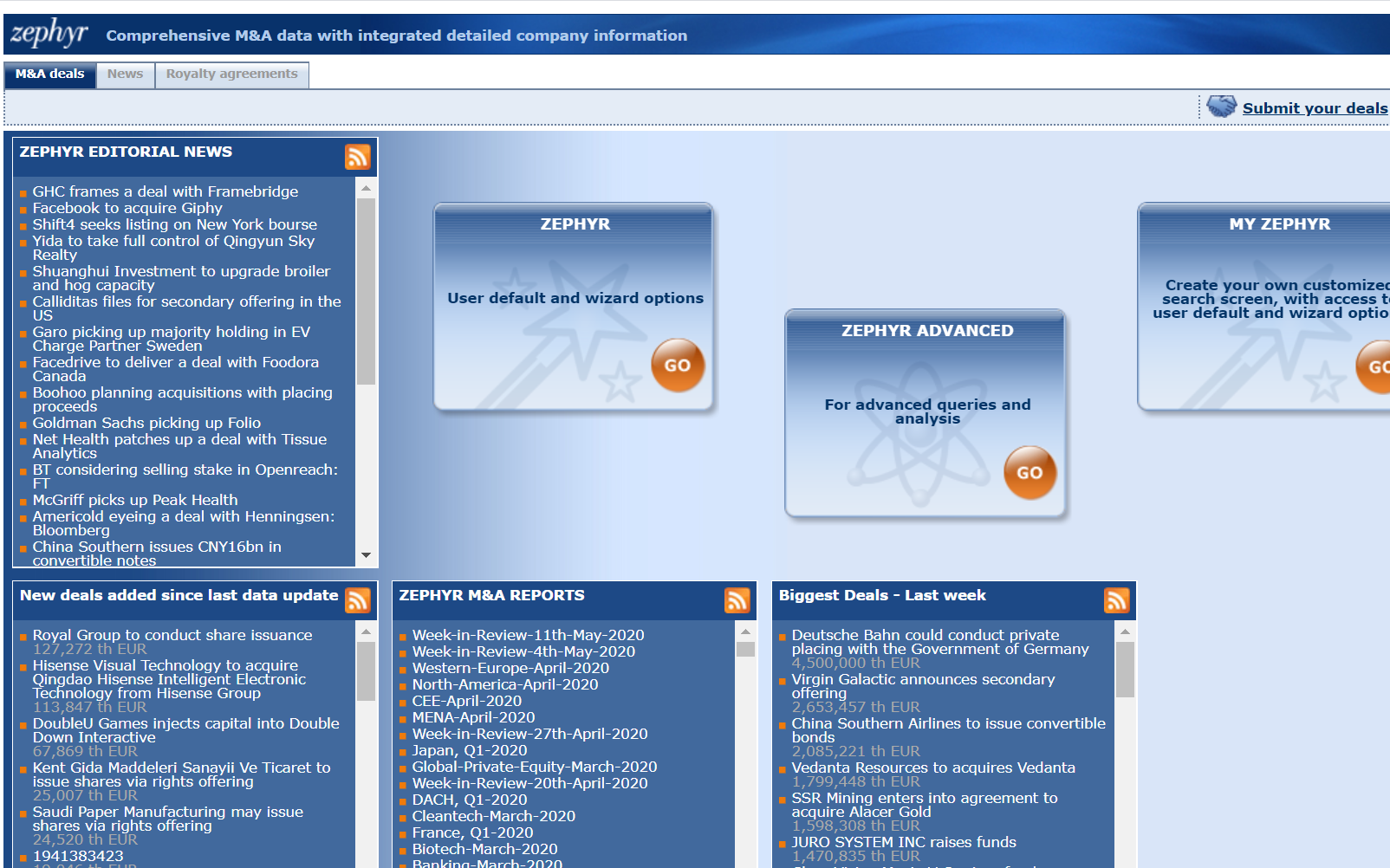Screen dimensions: 1390x868
Task: Open Week-in-Review-27th-April-2020 report
Action: click(x=530, y=734)
